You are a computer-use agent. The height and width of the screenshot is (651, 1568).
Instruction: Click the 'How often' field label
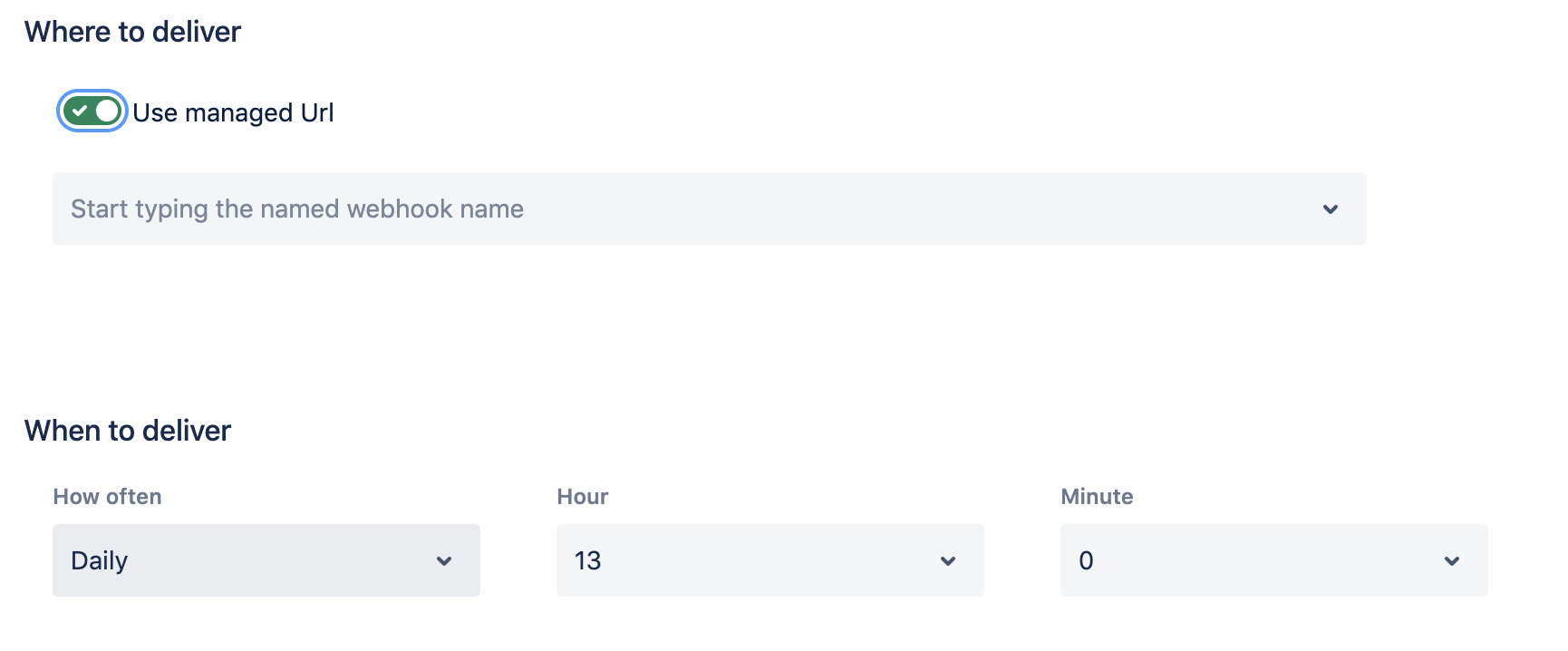pyautogui.click(x=107, y=497)
